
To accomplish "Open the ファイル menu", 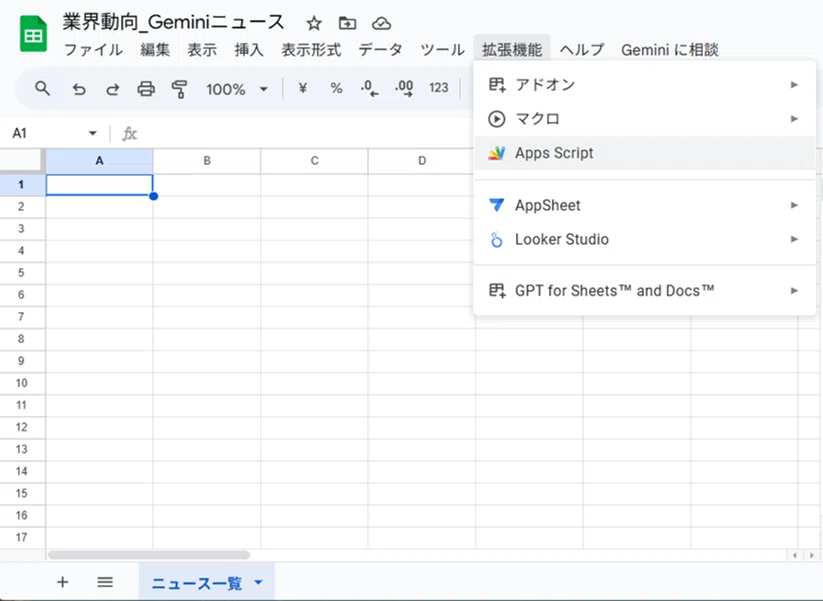I will point(93,50).
